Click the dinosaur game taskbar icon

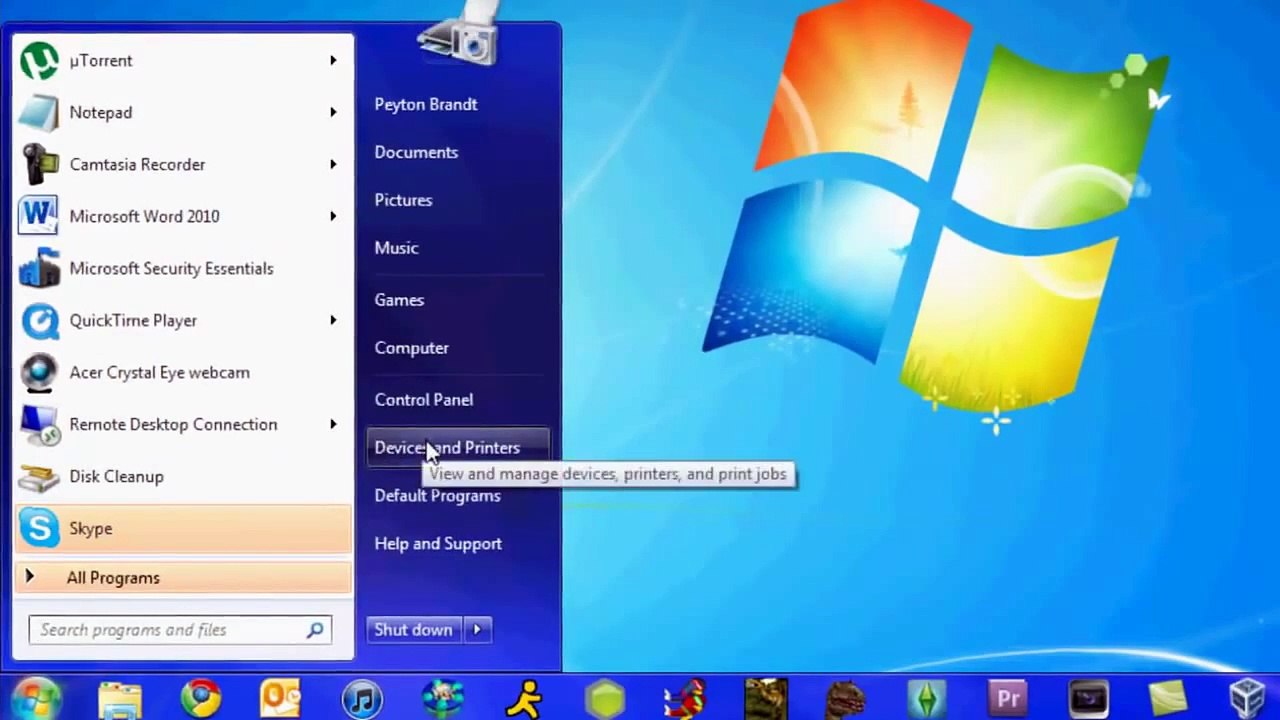pos(846,698)
